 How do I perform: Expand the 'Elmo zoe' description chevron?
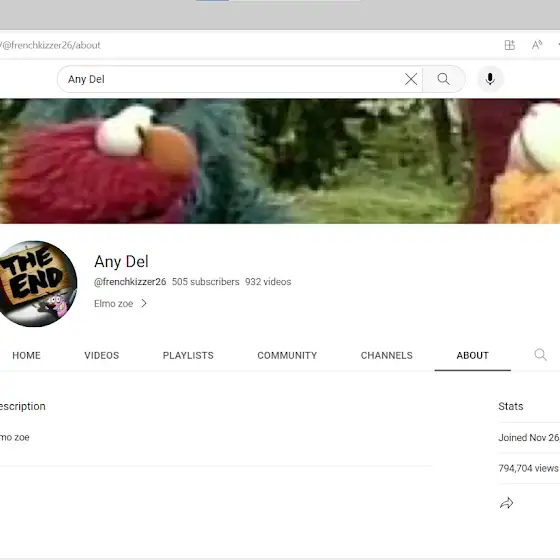(x=144, y=304)
